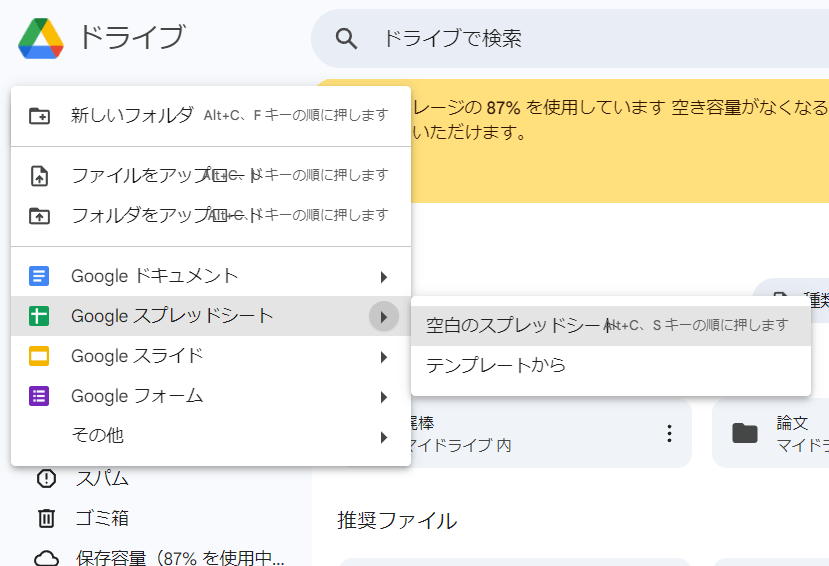
Task: Click the yellow Google スライド icon
Action: pyautogui.click(x=39, y=356)
